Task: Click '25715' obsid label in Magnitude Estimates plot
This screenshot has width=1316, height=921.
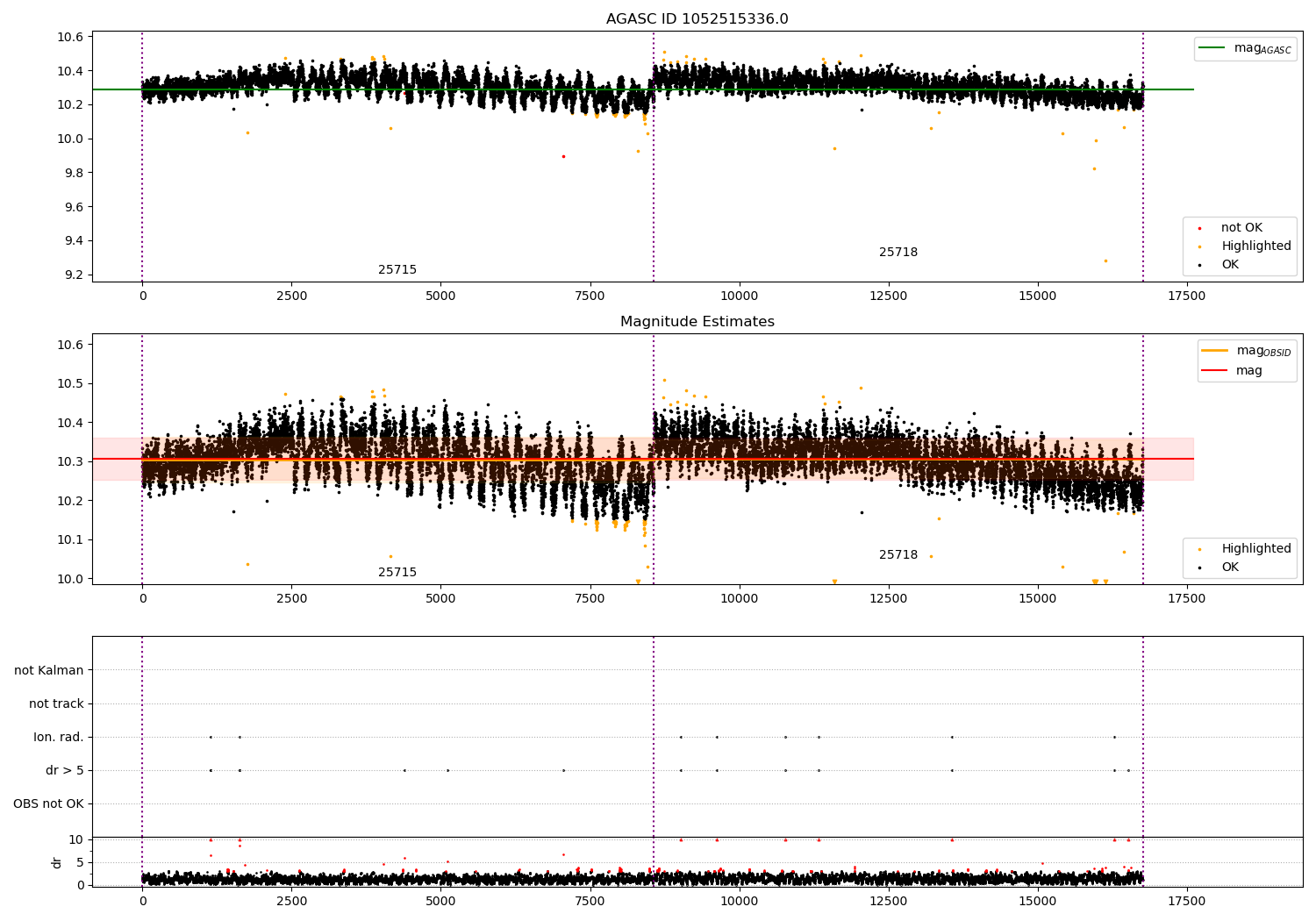Action: (x=397, y=573)
